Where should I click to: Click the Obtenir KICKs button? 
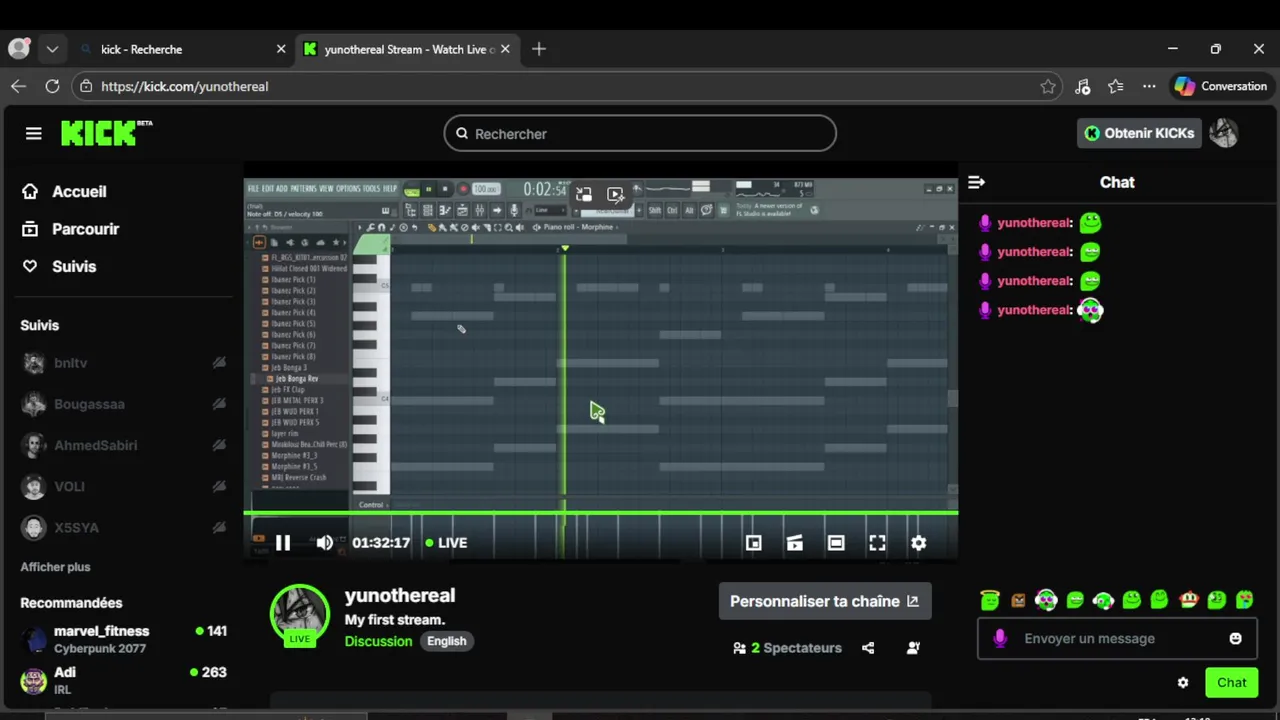point(1139,133)
